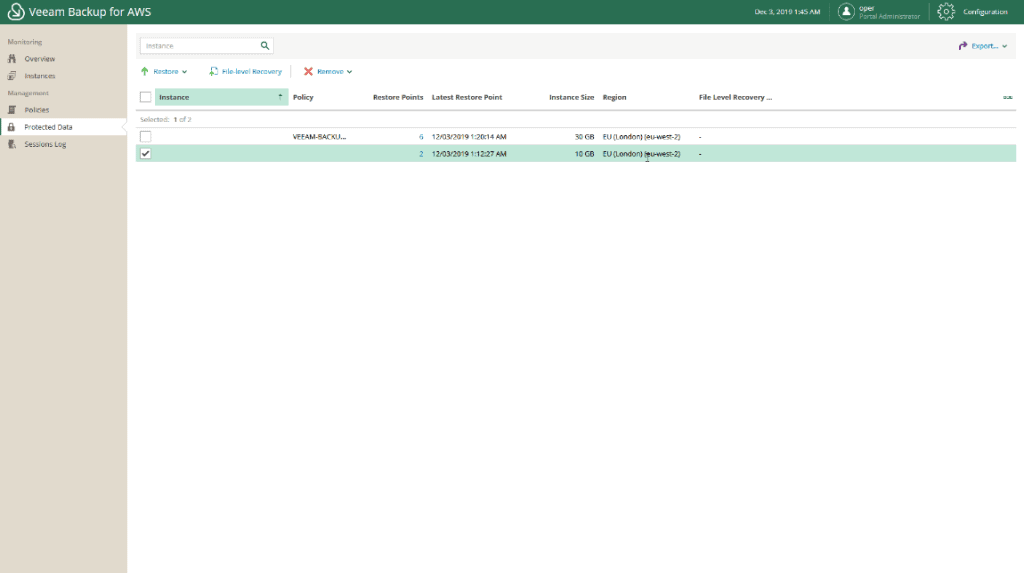Click the Configuration gear icon
The image size is (1024, 573).
[946, 12]
